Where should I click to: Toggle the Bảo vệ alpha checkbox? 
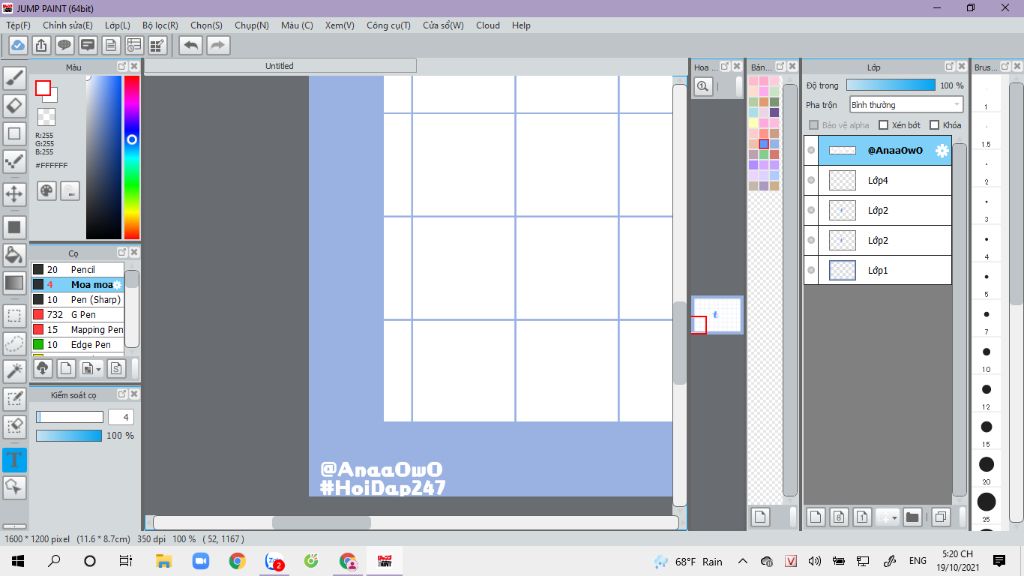(x=814, y=125)
